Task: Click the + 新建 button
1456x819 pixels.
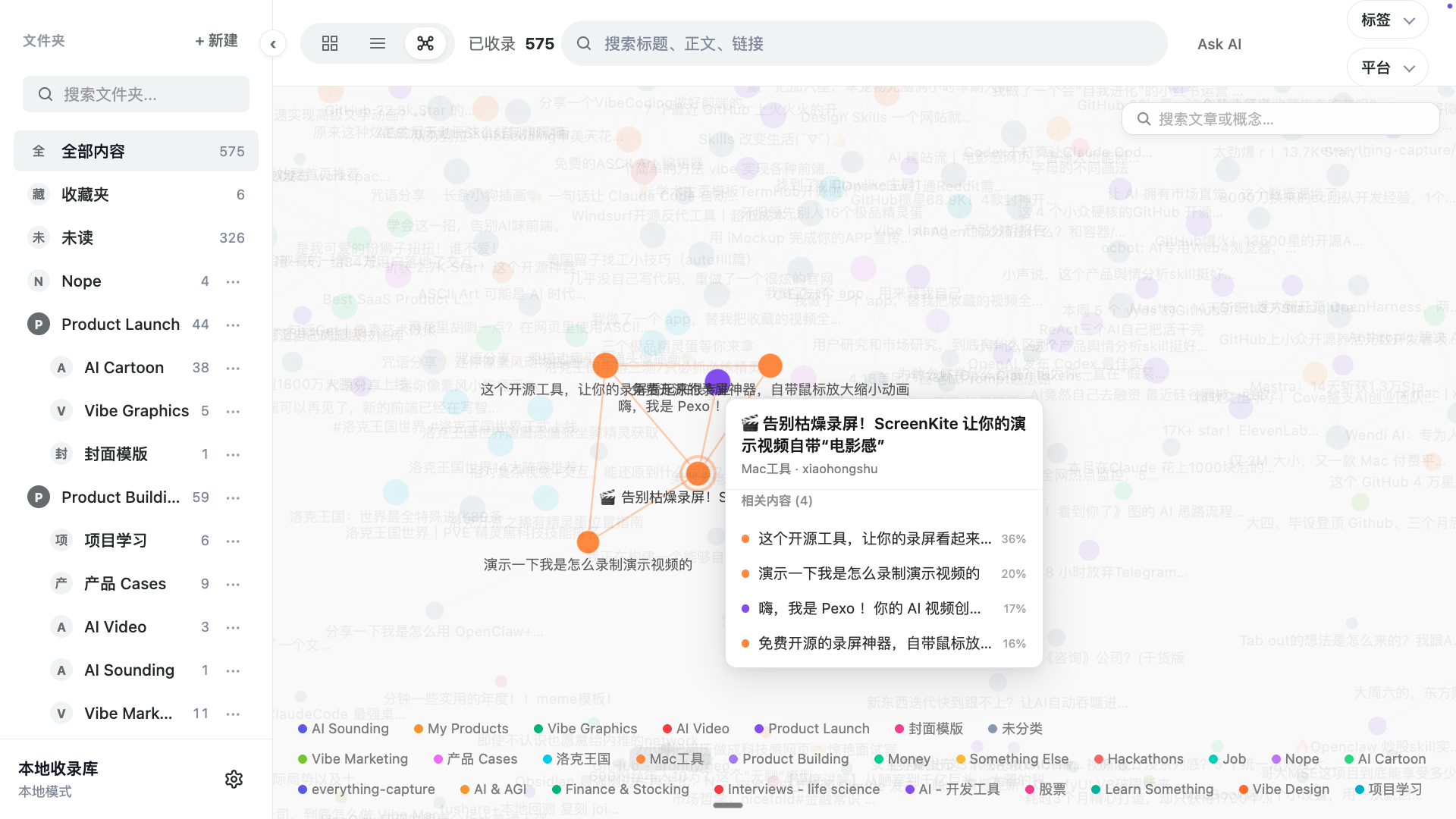Action: [216, 41]
